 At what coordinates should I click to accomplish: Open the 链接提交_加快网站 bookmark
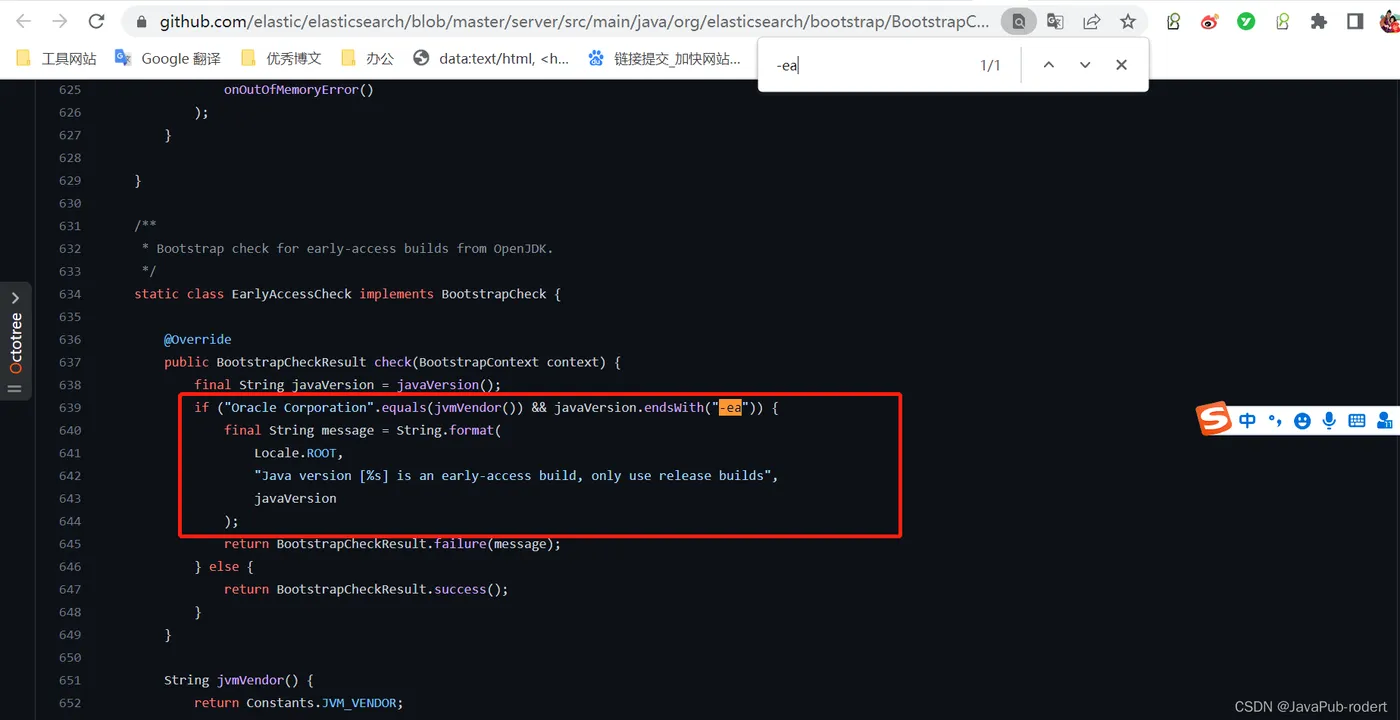pyautogui.click(x=665, y=59)
